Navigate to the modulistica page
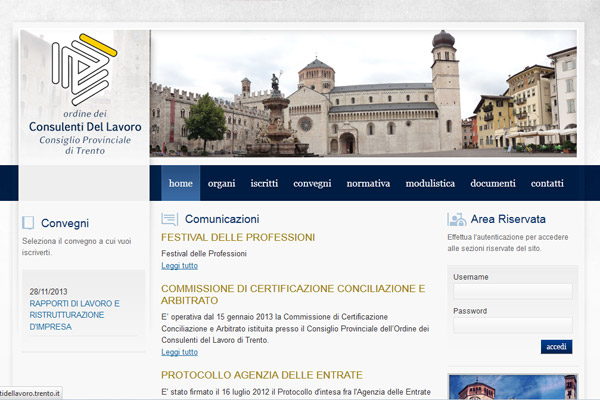Image resolution: width=600 pixels, height=400 pixels. 430,184
